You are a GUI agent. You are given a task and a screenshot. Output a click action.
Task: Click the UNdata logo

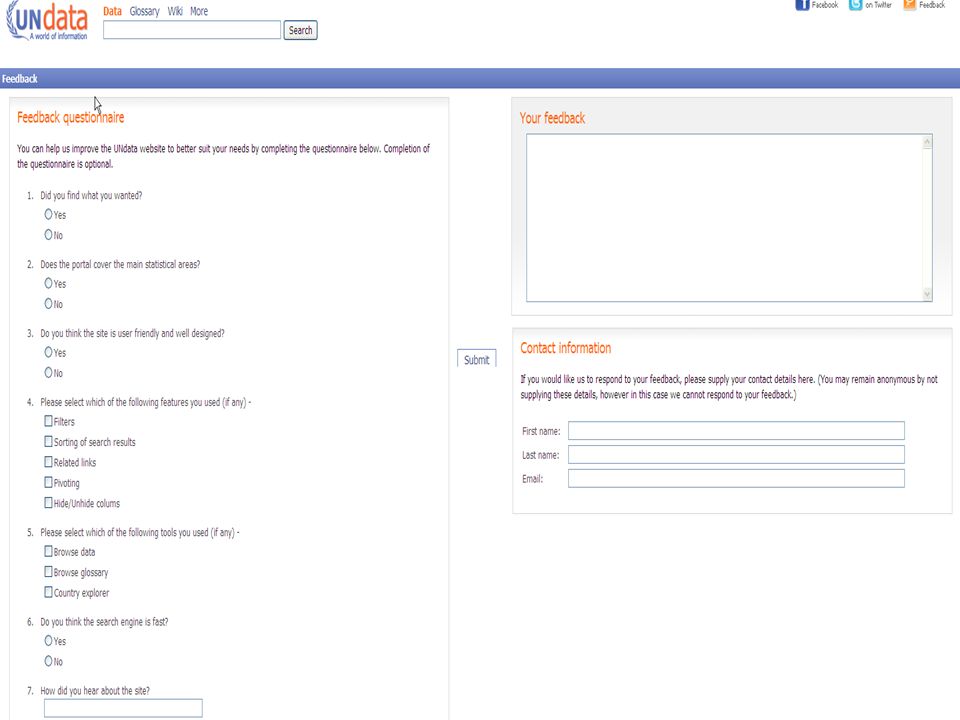coord(47,21)
